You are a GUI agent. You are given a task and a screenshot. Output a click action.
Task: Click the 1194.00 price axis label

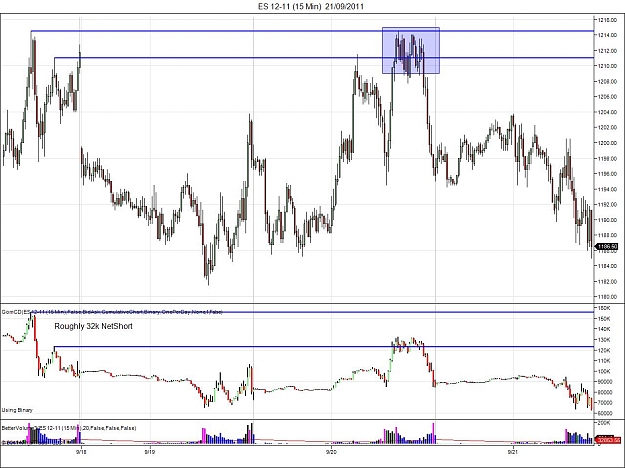[x=607, y=189]
